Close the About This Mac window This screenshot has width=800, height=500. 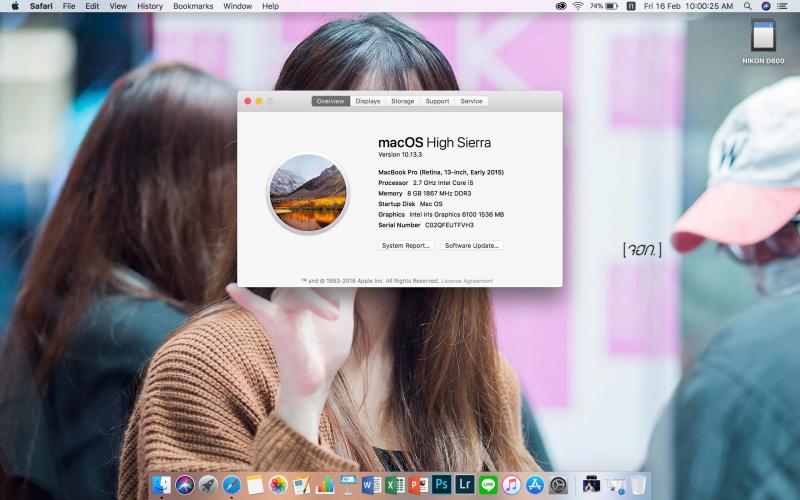tap(248, 101)
